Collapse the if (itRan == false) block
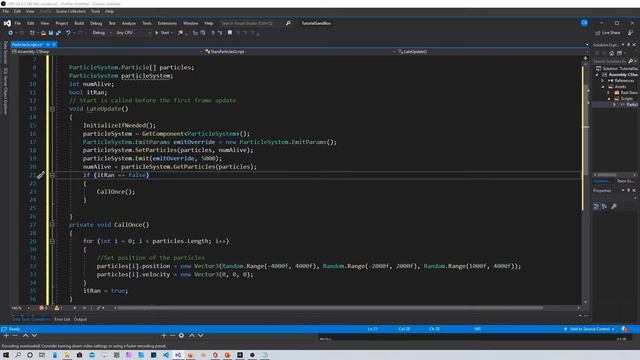 52,175
